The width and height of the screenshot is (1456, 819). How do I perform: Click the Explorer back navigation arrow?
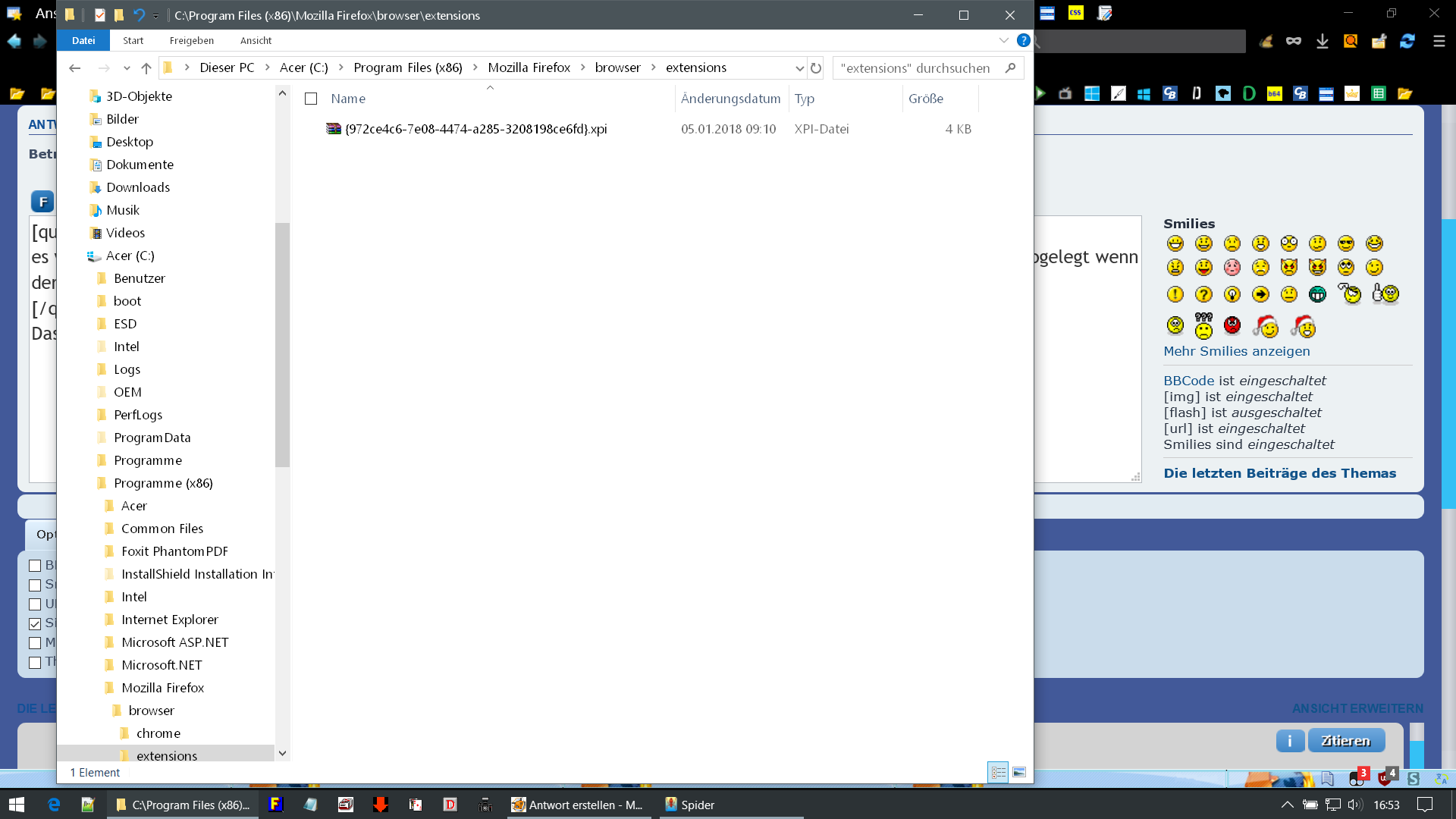[x=74, y=68]
